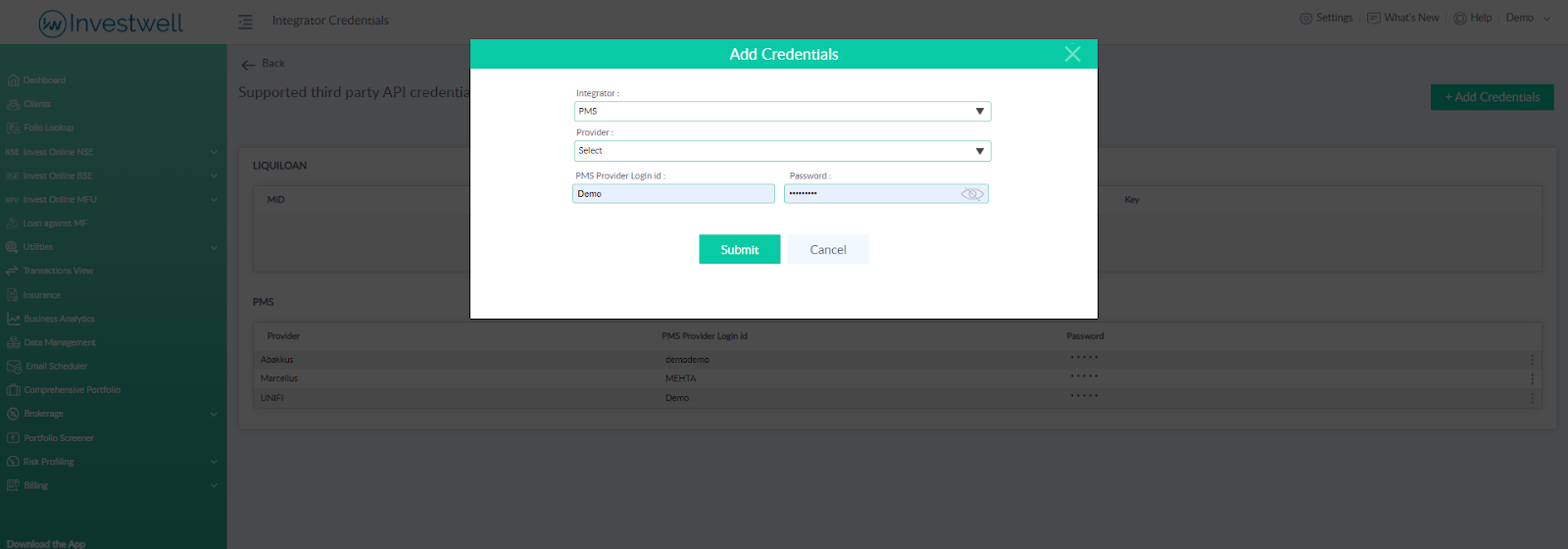Viewport: 1568px width, 549px height.
Task: Click the Comprehensive Portfolio icon
Action: [13, 390]
